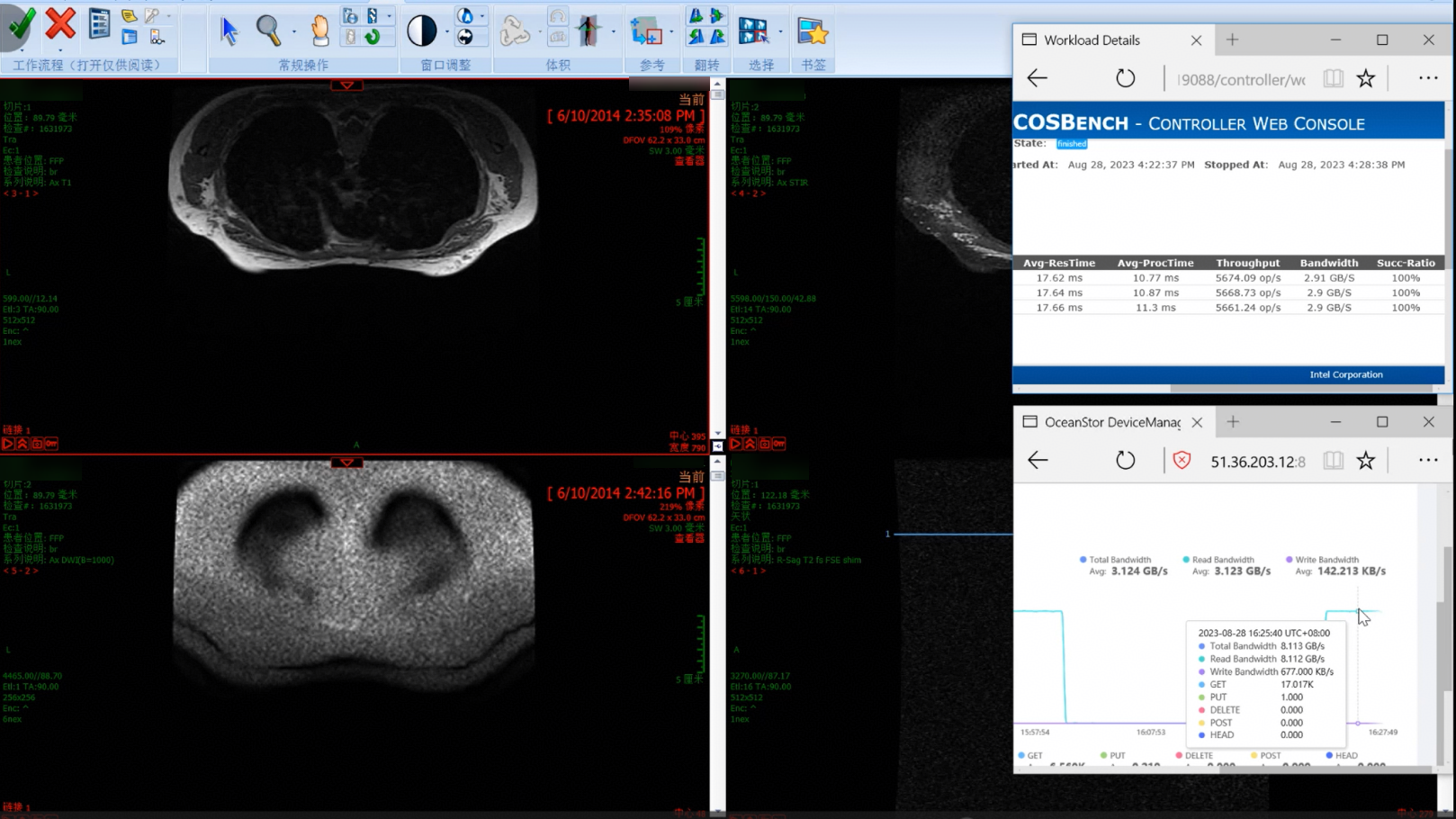Select the hand pan tool
The width and height of the screenshot is (1456, 819).
[x=319, y=31]
